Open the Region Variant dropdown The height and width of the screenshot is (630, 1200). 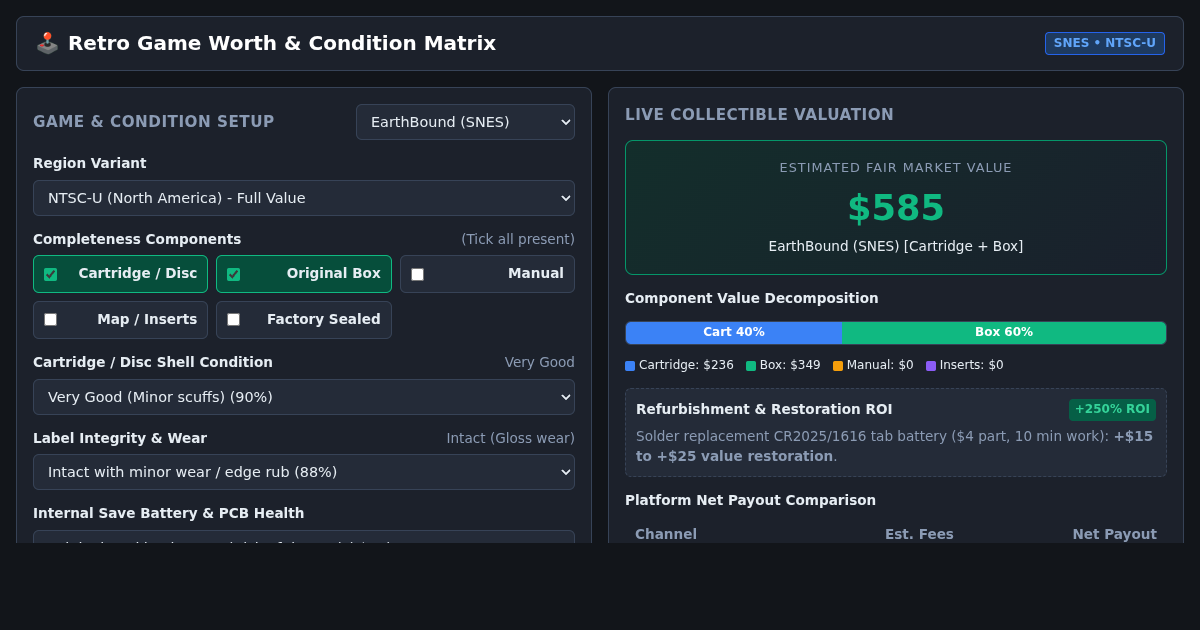coord(304,198)
